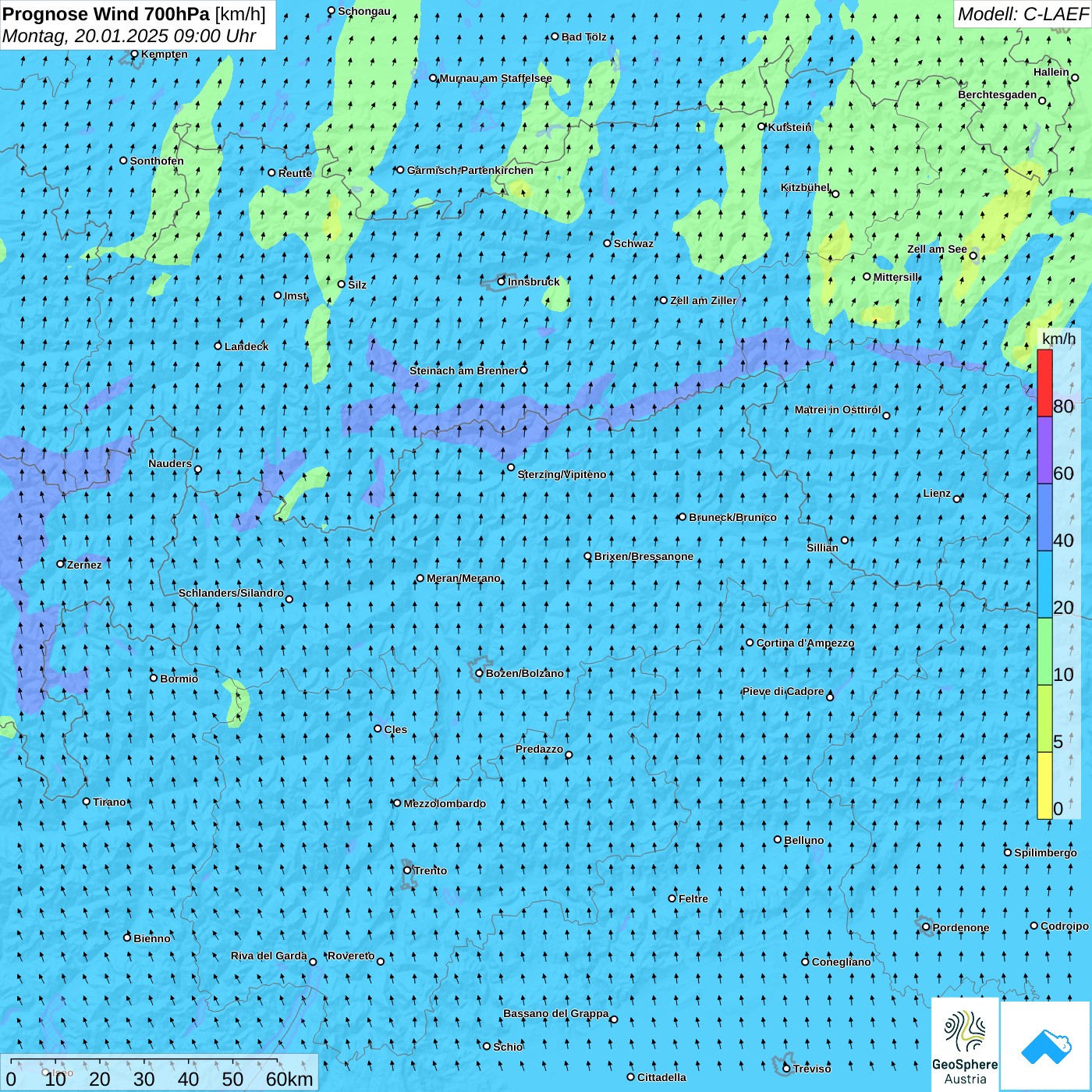The height and width of the screenshot is (1092, 1092).
Task: Click the Bozen/Bolzano city marker
Action: tap(479, 673)
